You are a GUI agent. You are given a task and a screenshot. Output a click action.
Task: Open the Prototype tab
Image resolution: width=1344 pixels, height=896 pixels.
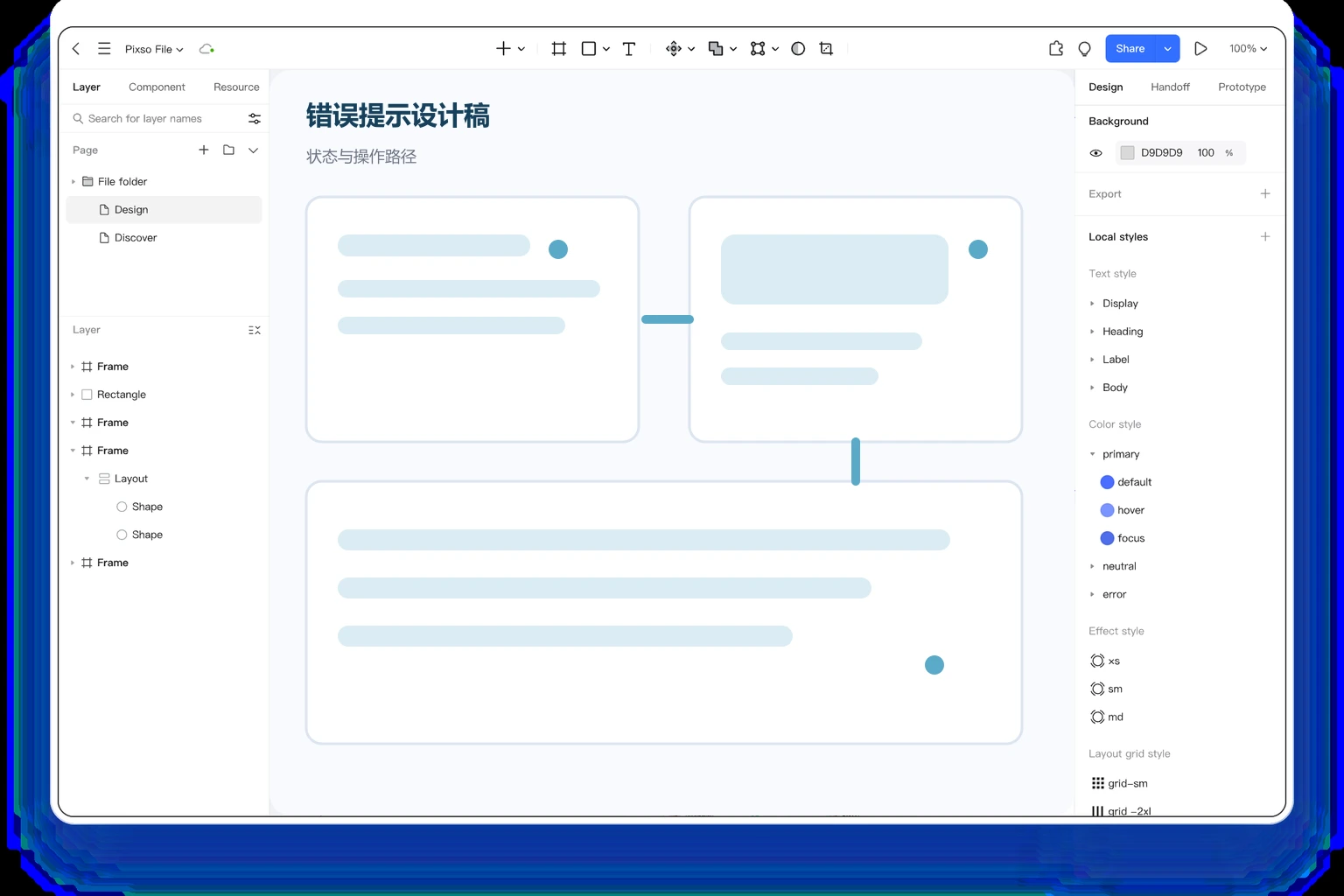pyautogui.click(x=1242, y=87)
